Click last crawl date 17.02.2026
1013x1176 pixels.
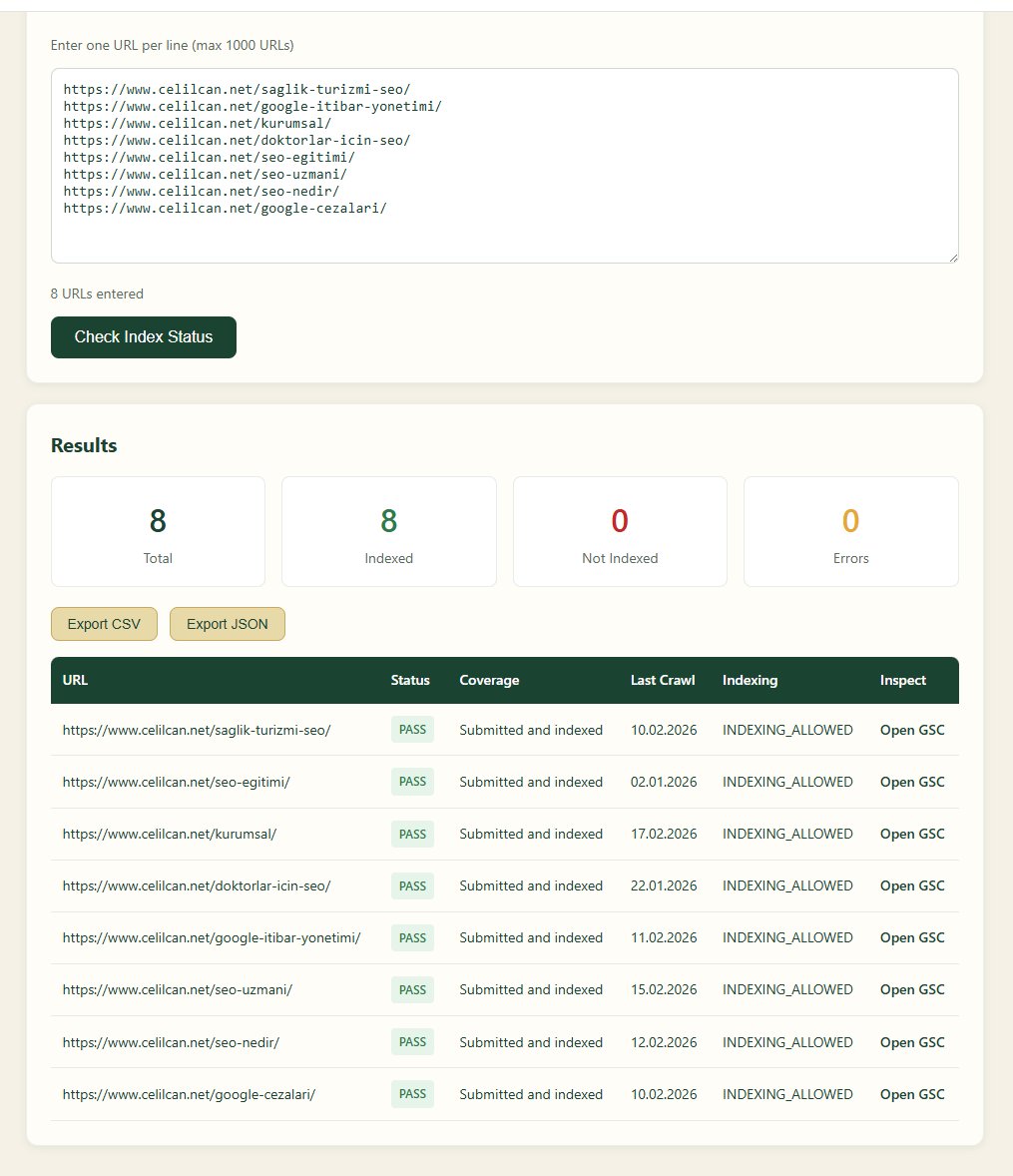click(664, 834)
